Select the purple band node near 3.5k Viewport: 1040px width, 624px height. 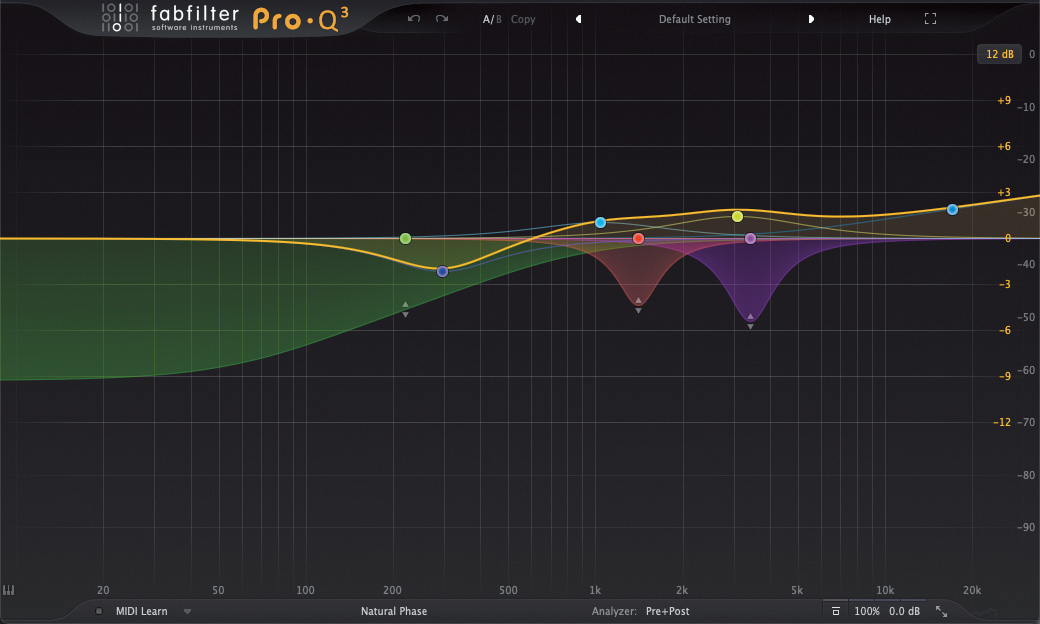coord(750,238)
